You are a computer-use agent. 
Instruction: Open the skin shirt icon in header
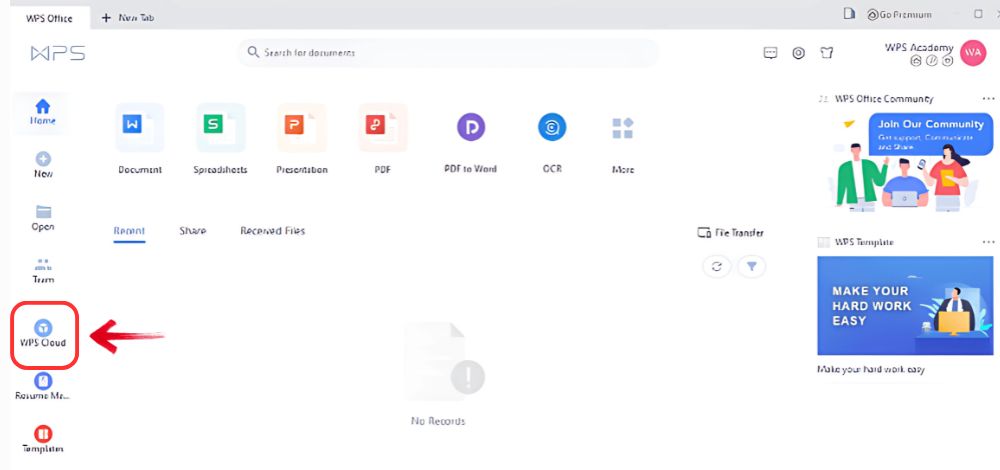coord(827,53)
